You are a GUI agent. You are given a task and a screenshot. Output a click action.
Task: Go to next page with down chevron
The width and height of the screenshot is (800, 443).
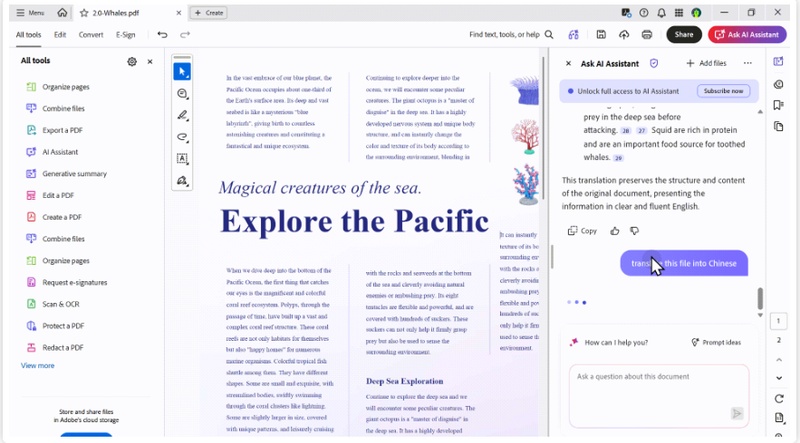pyautogui.click(x=779, y=378)
